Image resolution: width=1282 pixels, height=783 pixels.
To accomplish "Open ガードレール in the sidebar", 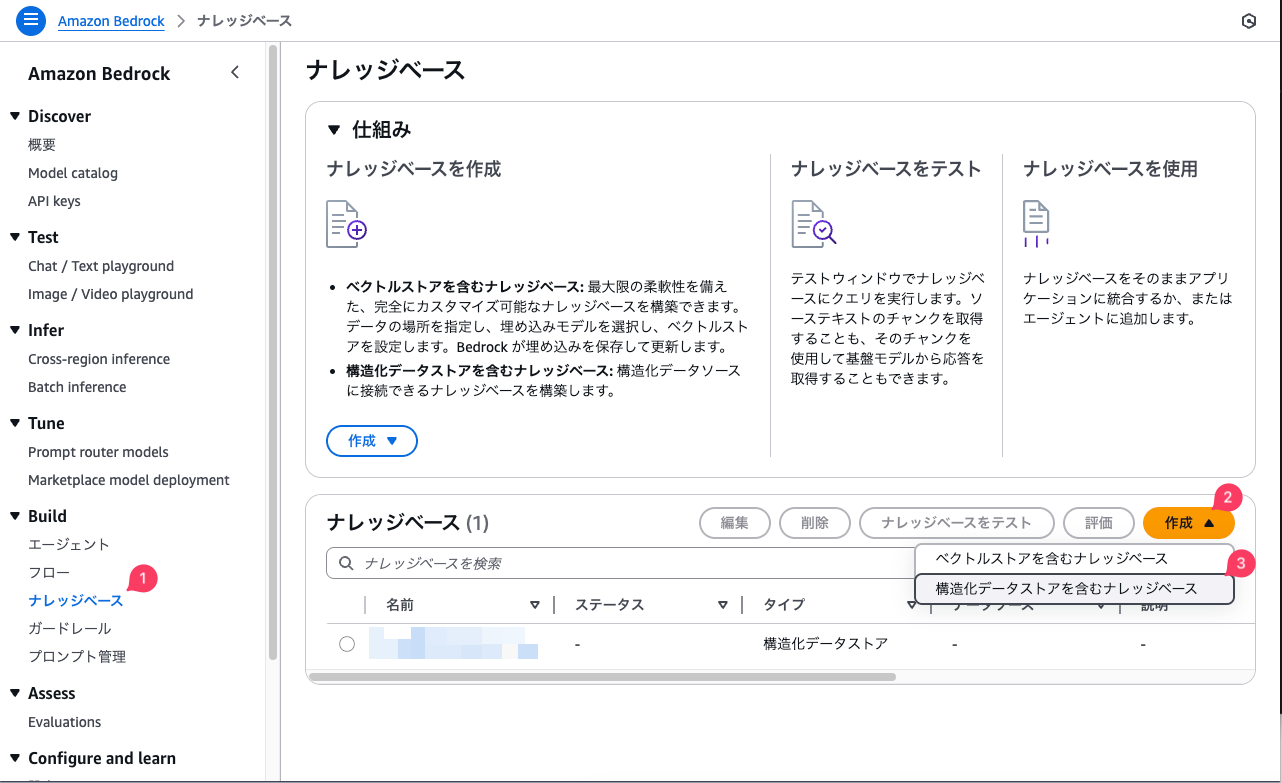I will coord(69,629).
